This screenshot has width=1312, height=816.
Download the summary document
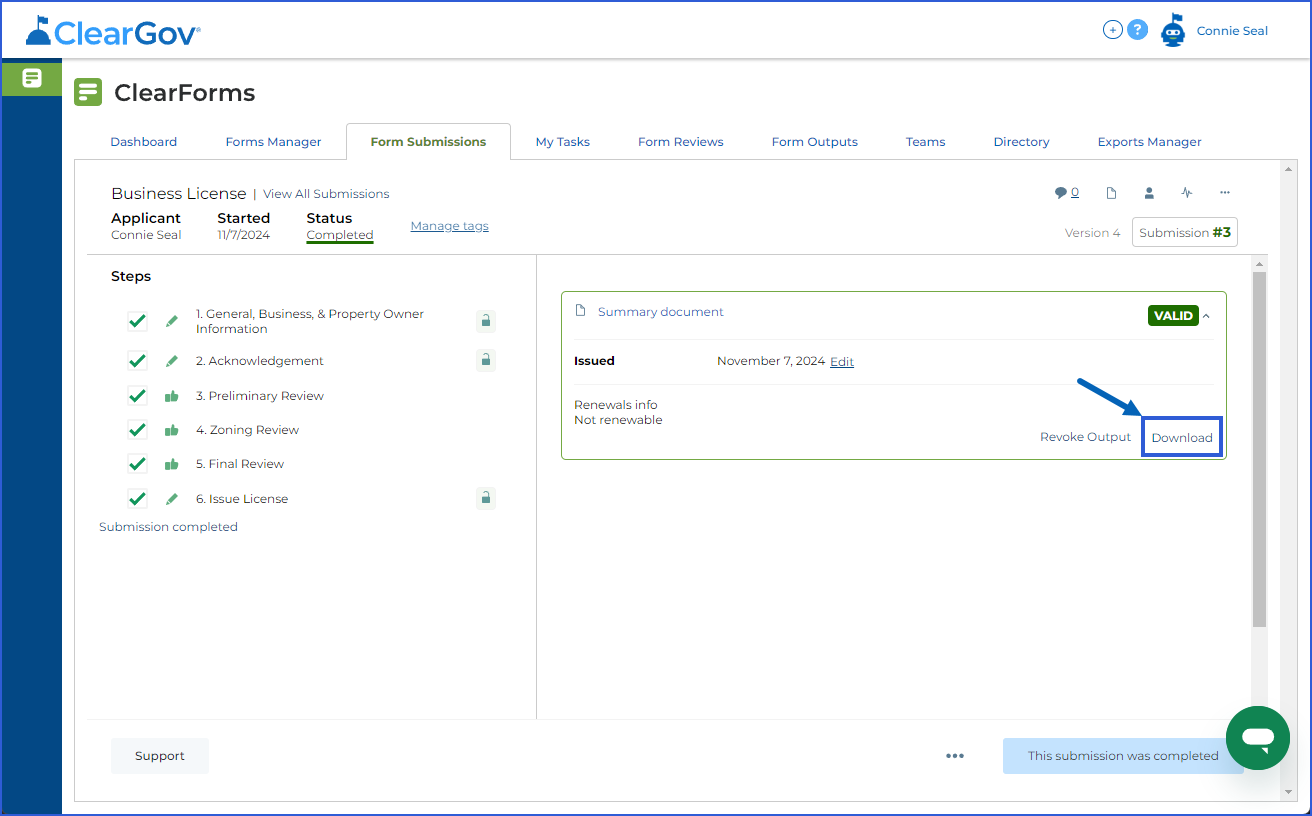pos(1181,437)
